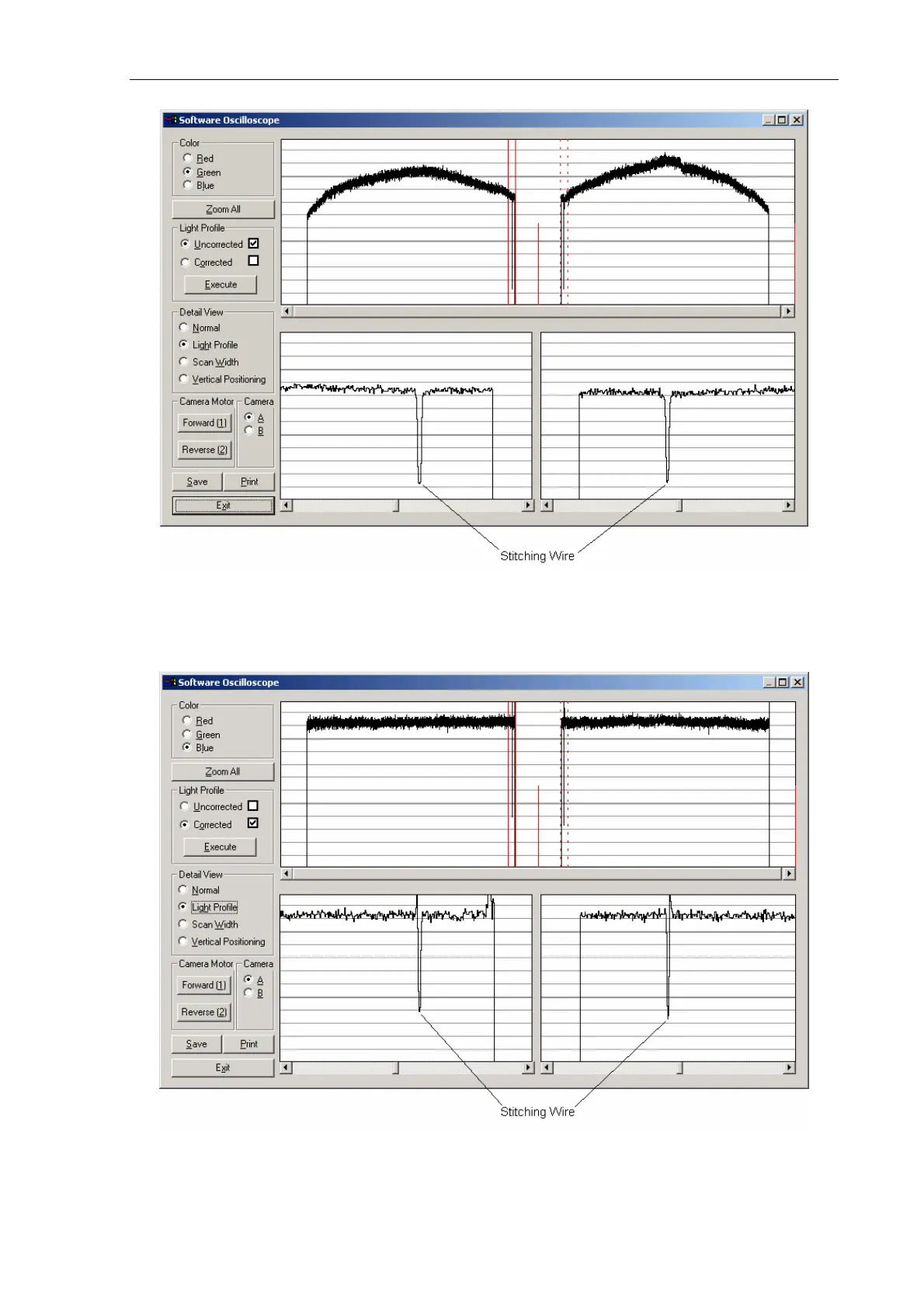Click Execute in lower oscilloscope window
The image size is (924, 1308).
[x=220, y=847]
